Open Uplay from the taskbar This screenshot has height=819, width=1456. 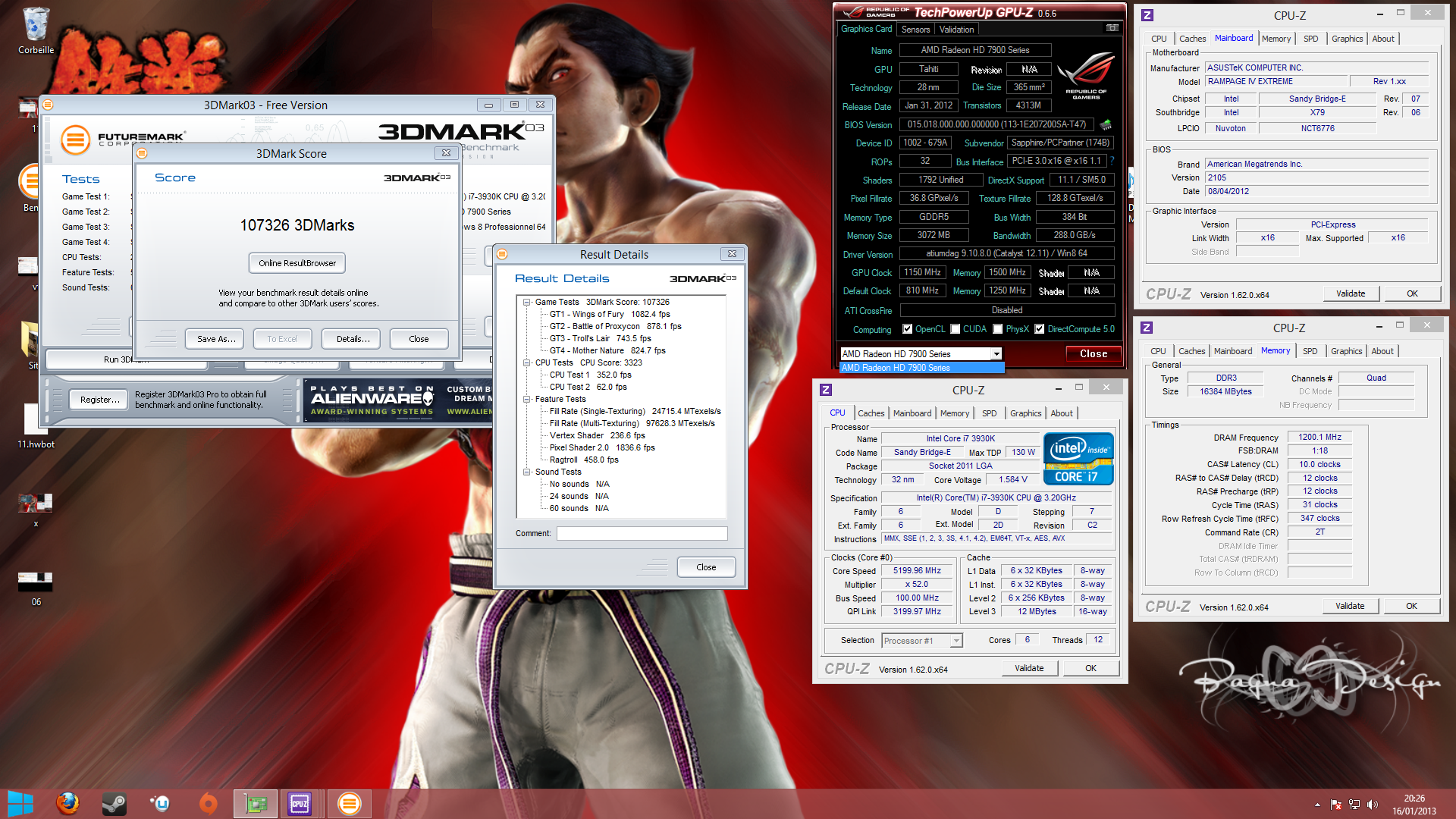pyautogui.click(x=161, y=804)
